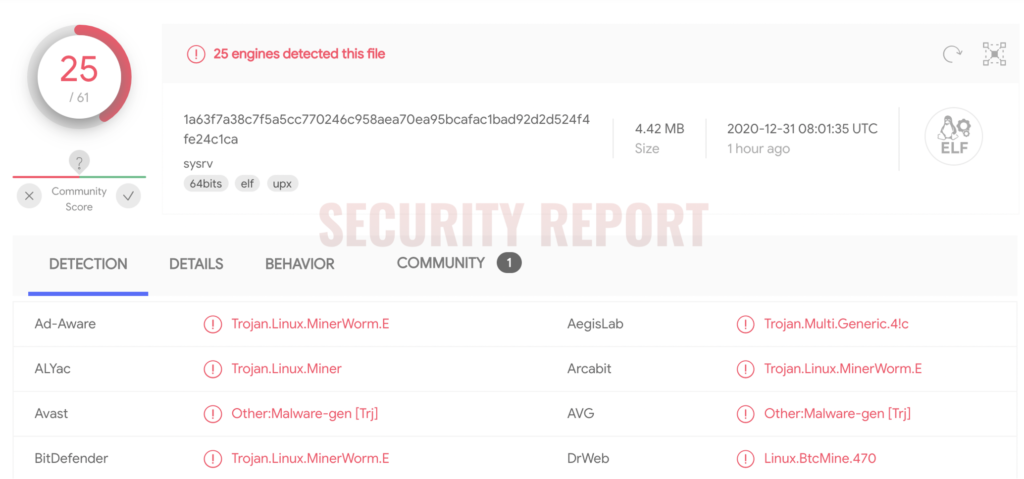Click the AegisLab detection alert icon
The image size is (1024, 479).
pyautogui.click(x=745, y=324)
